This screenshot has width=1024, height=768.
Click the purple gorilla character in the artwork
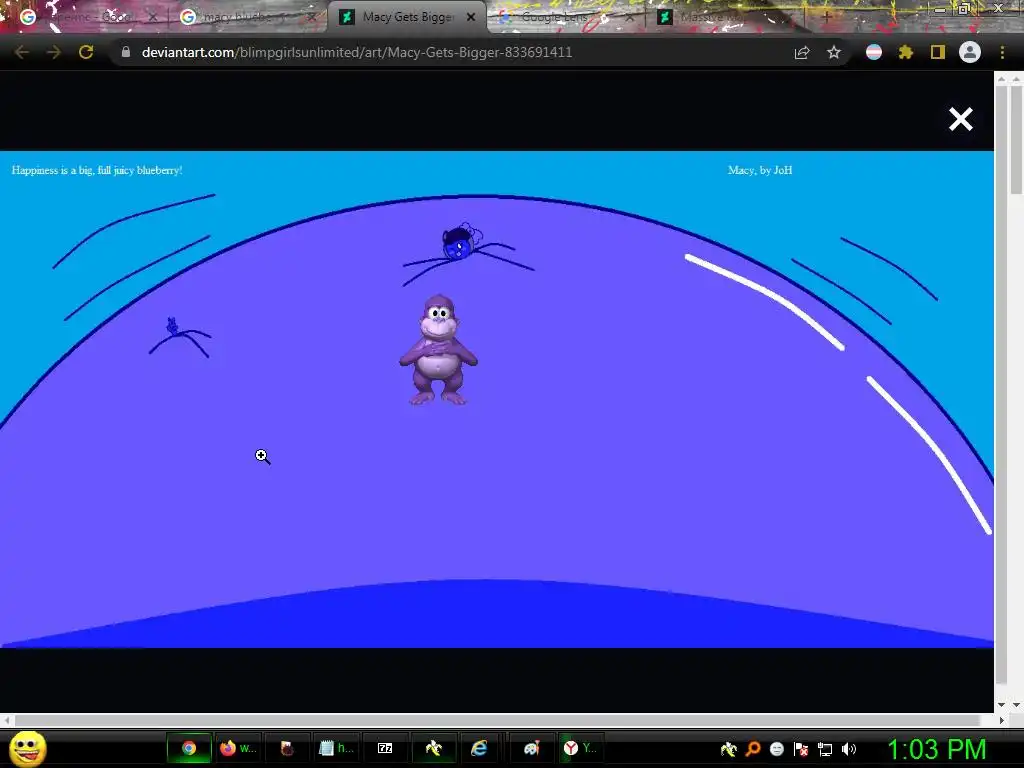tap(438, 350)
